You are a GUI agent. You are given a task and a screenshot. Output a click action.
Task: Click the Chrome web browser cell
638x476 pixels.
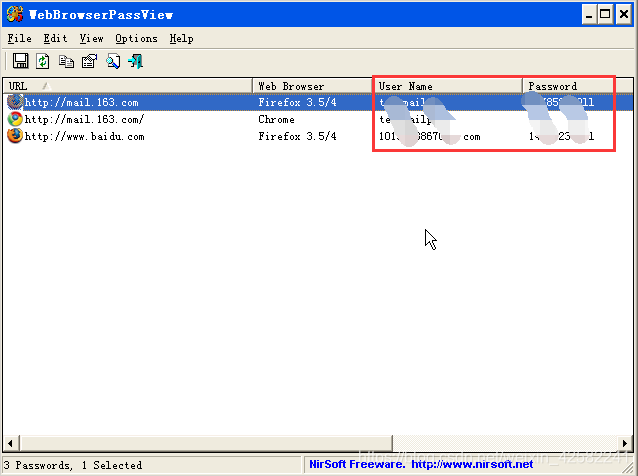coord(276,119)
